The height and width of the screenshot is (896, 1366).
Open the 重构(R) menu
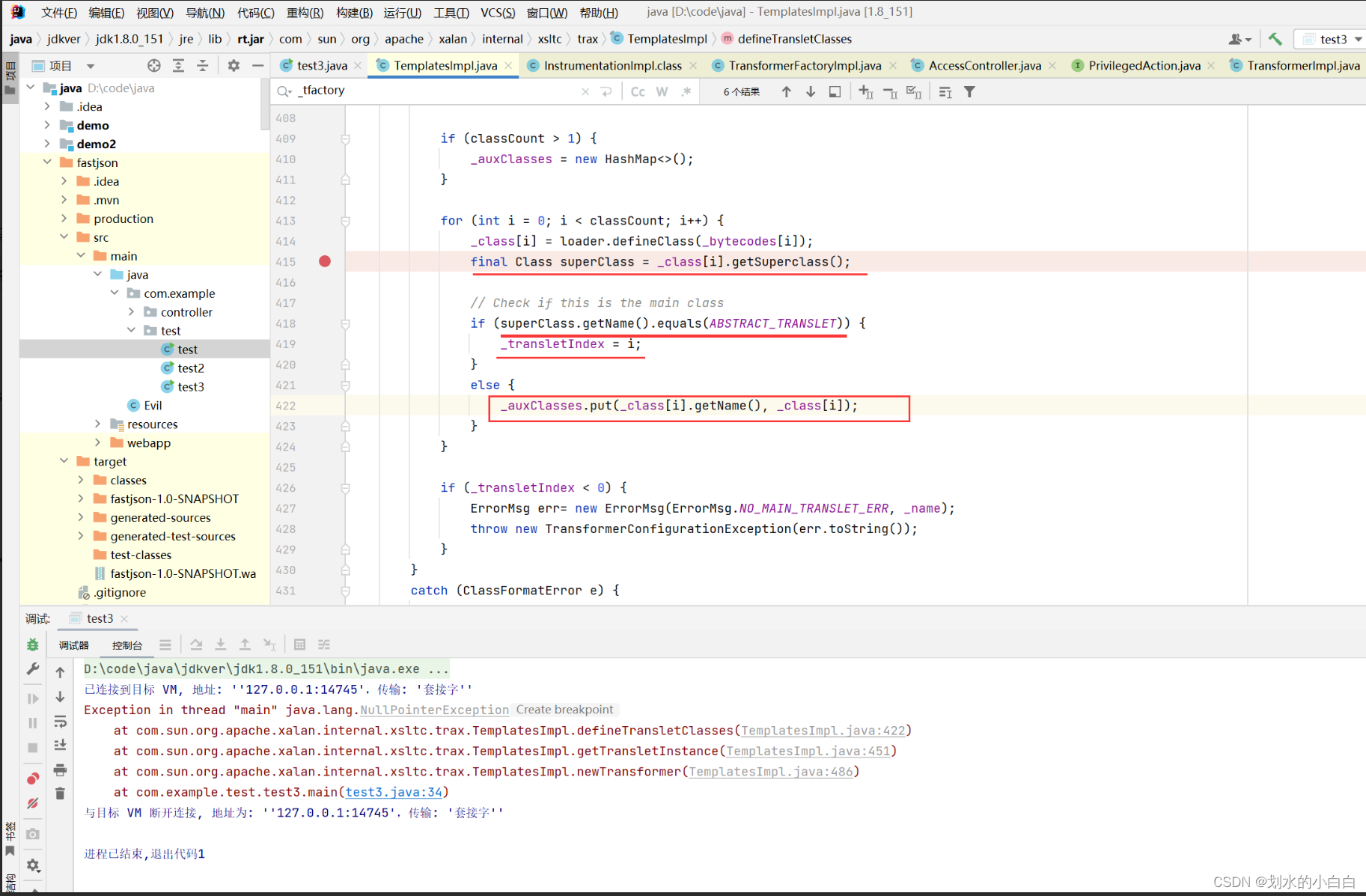(305, 12)
